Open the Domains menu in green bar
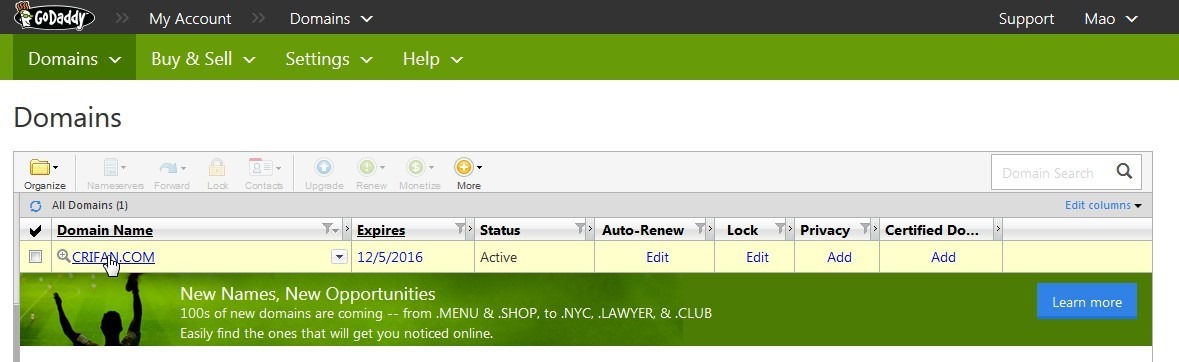 point(74,59)
